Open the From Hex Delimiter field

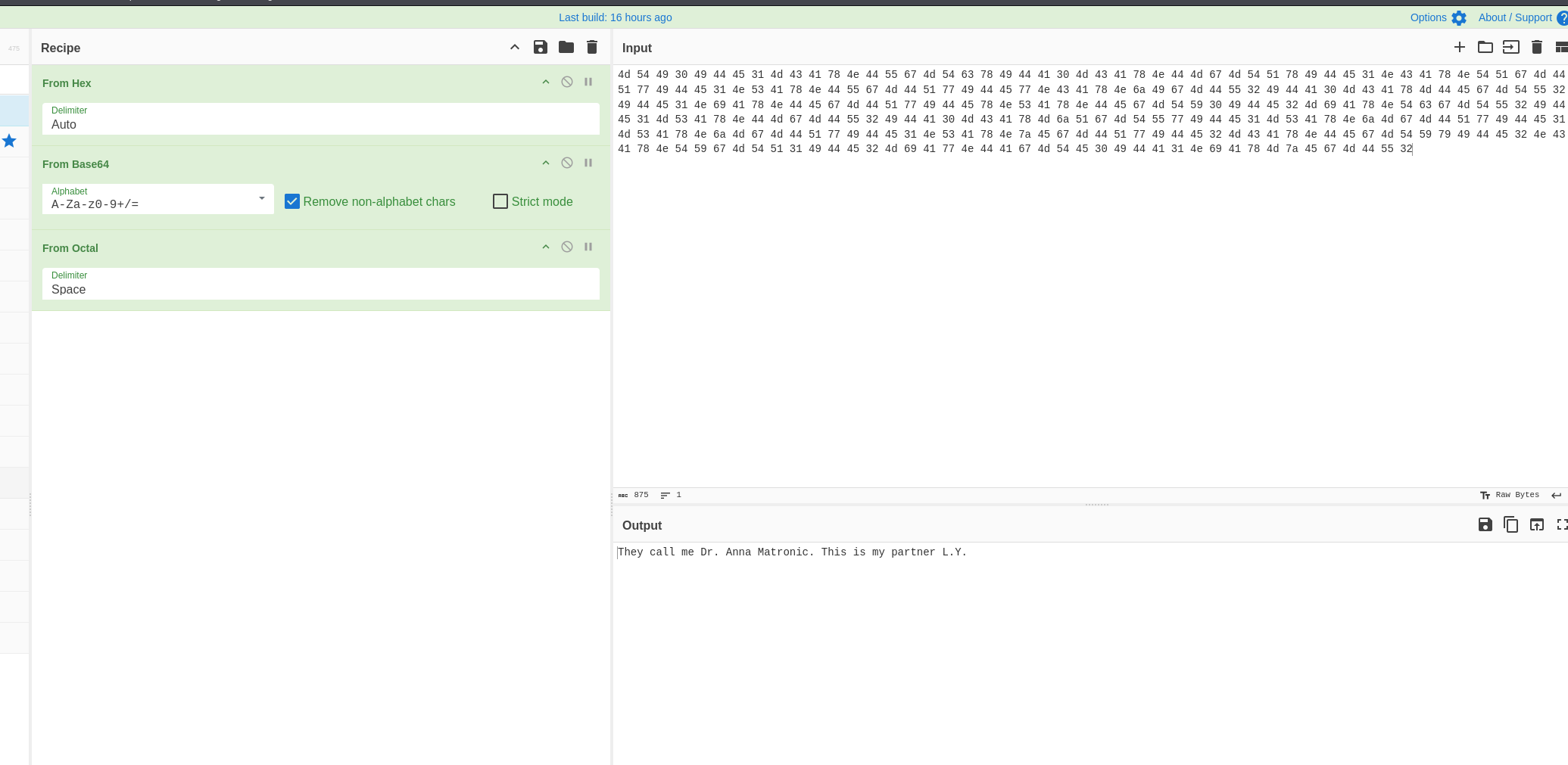tap(321, 119)
